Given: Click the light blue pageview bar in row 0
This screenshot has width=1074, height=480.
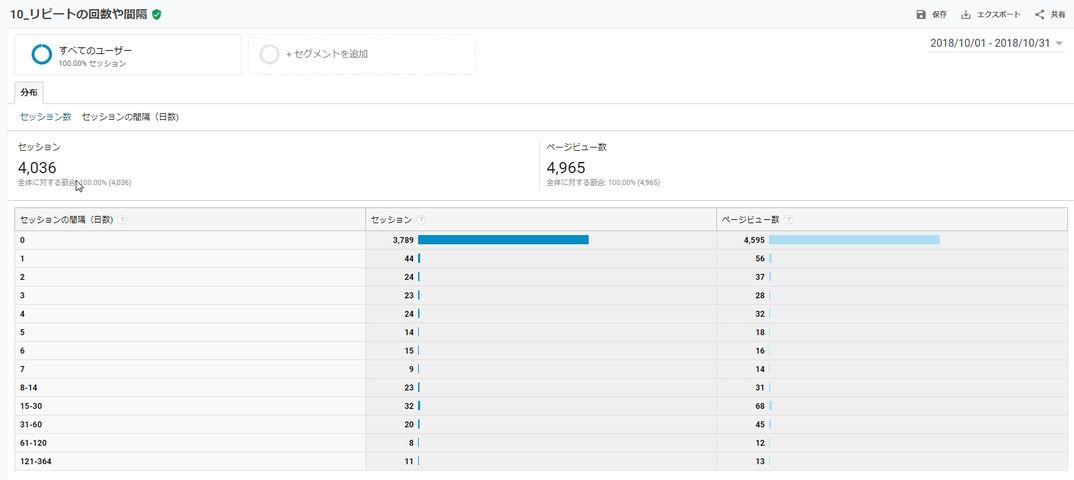Looking at the screenshot, I should pos(854,240).
